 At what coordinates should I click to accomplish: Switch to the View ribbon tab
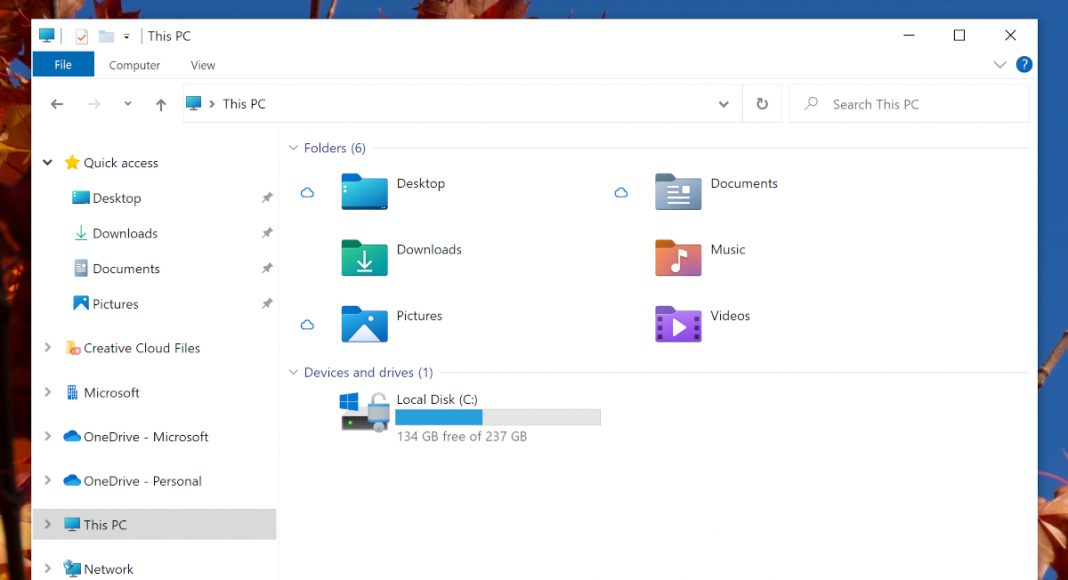click(x=203, y=65)
